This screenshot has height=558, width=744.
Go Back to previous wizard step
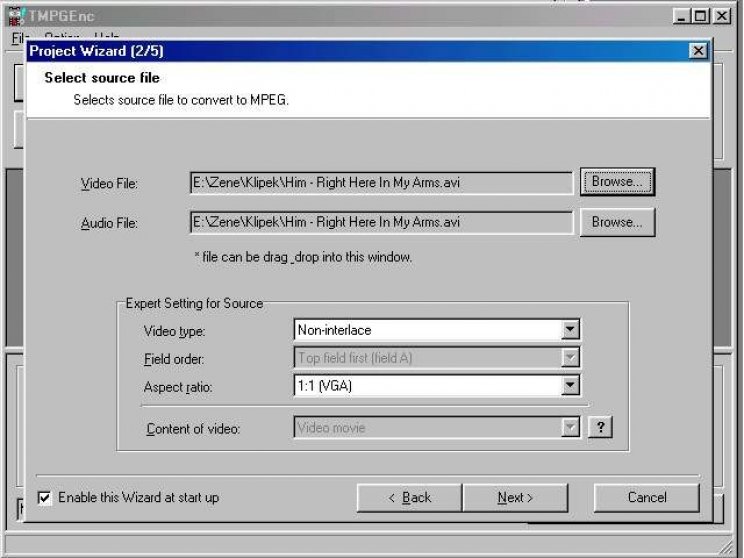pos(409,498)
